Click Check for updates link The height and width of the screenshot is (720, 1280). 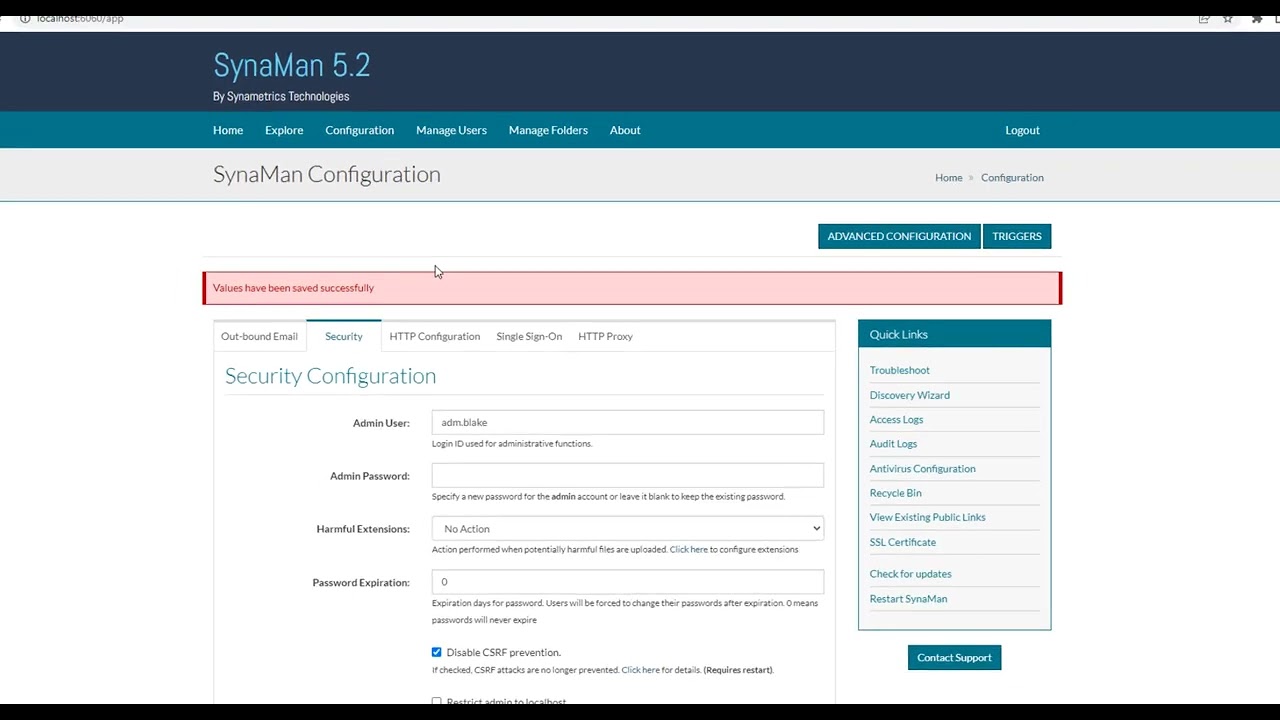click(910, 574)
